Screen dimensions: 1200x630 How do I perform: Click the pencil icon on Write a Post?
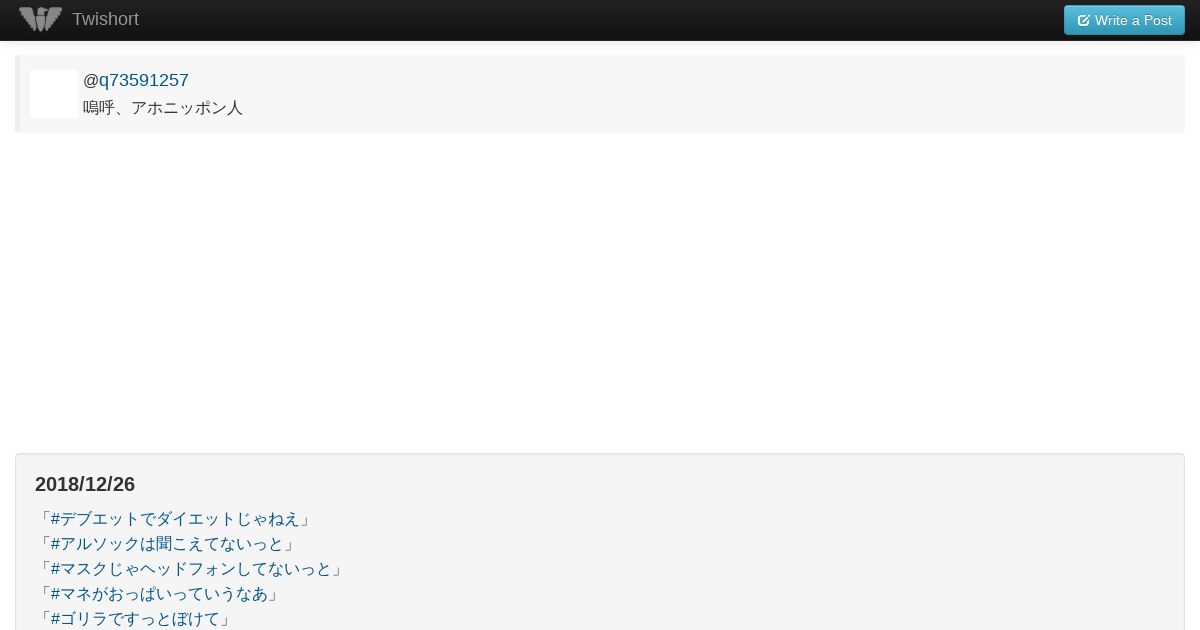1083,20
